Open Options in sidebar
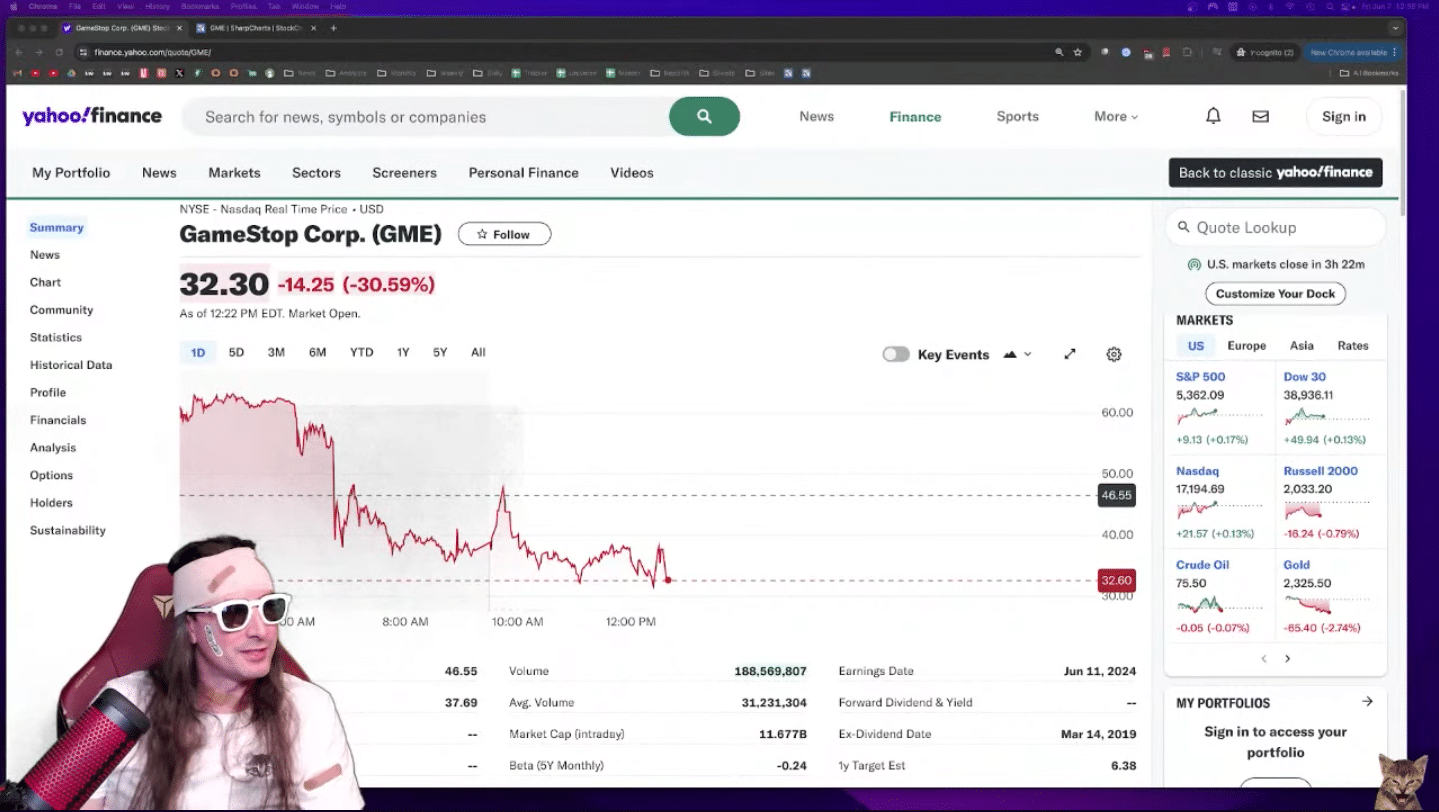Image resolution: width=1439 pixels, height=812 pixels. (x=51, y=475)
